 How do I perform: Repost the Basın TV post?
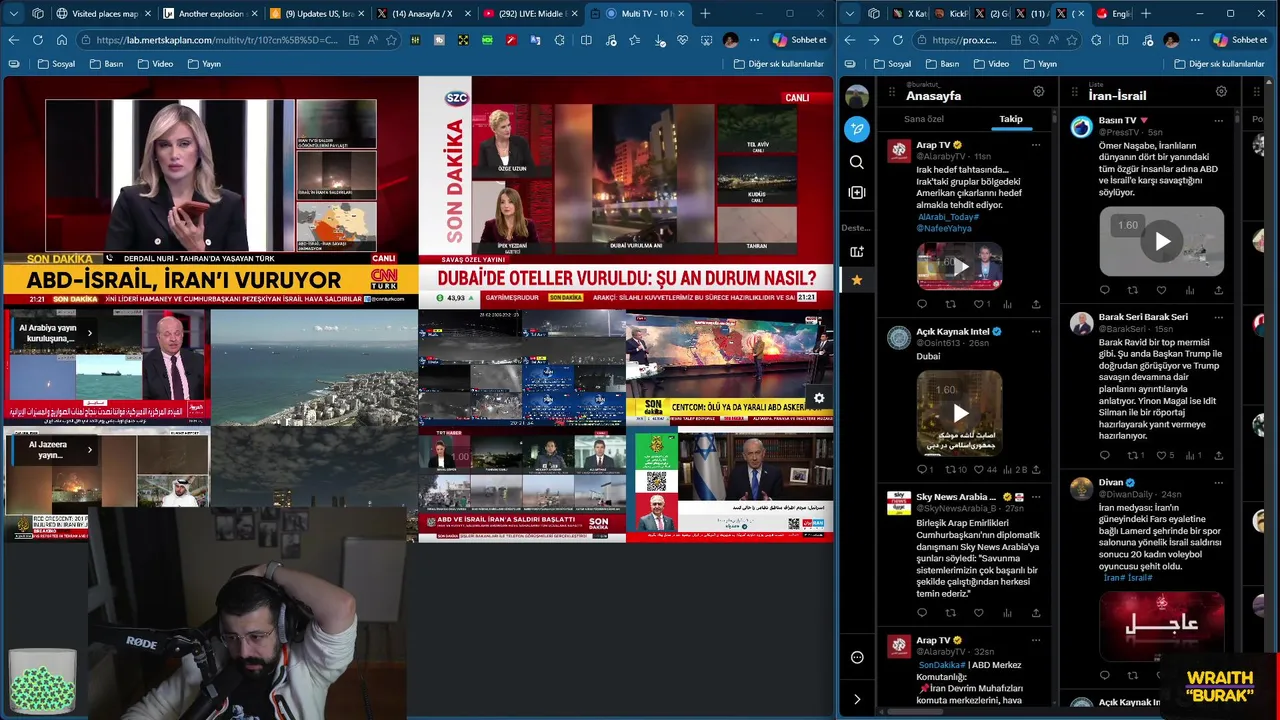coord(1133,290)
